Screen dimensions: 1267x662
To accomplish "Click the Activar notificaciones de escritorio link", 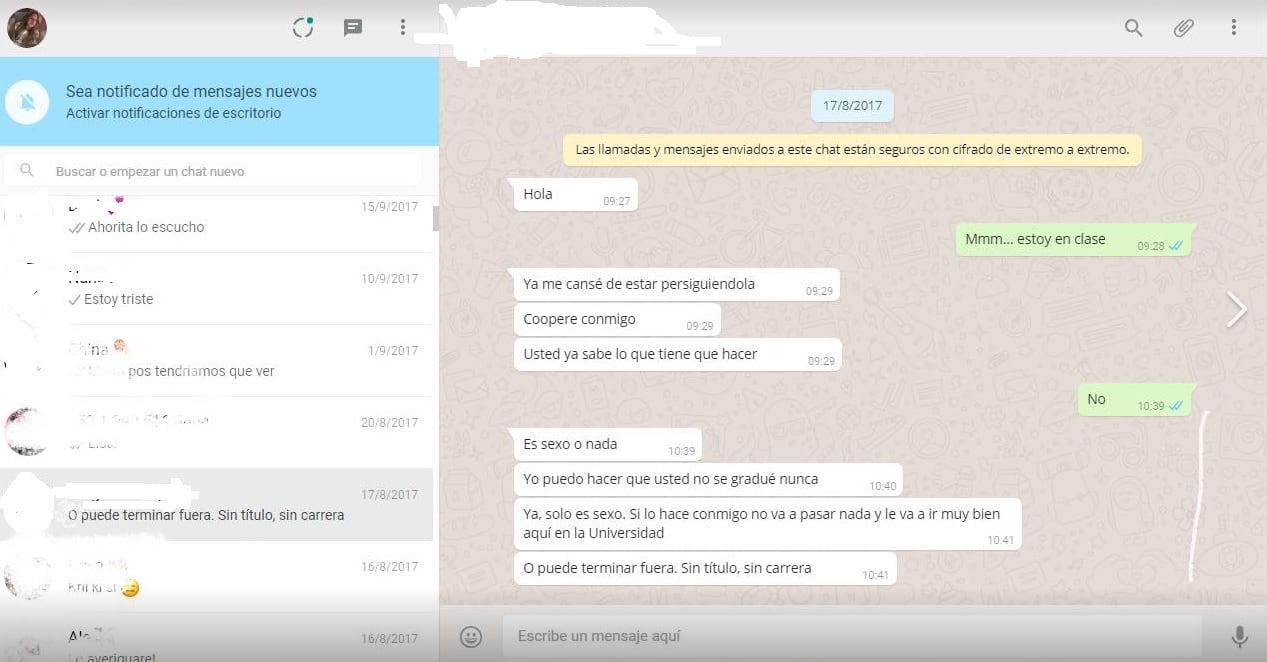I will tap(173, 114).
